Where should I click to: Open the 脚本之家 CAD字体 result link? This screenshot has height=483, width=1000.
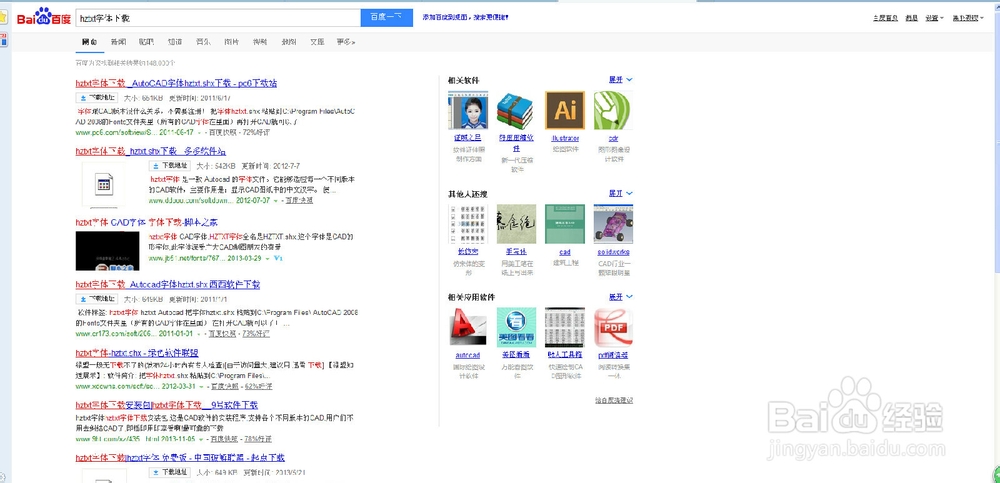point(146,223)
